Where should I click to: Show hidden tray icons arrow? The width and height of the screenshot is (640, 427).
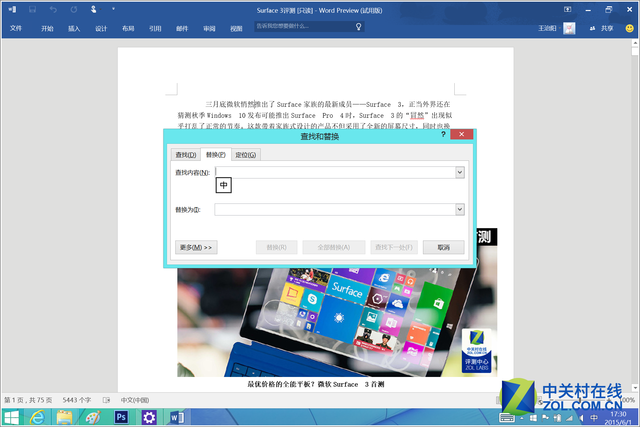pyautogui.click(x=522, y=418)
